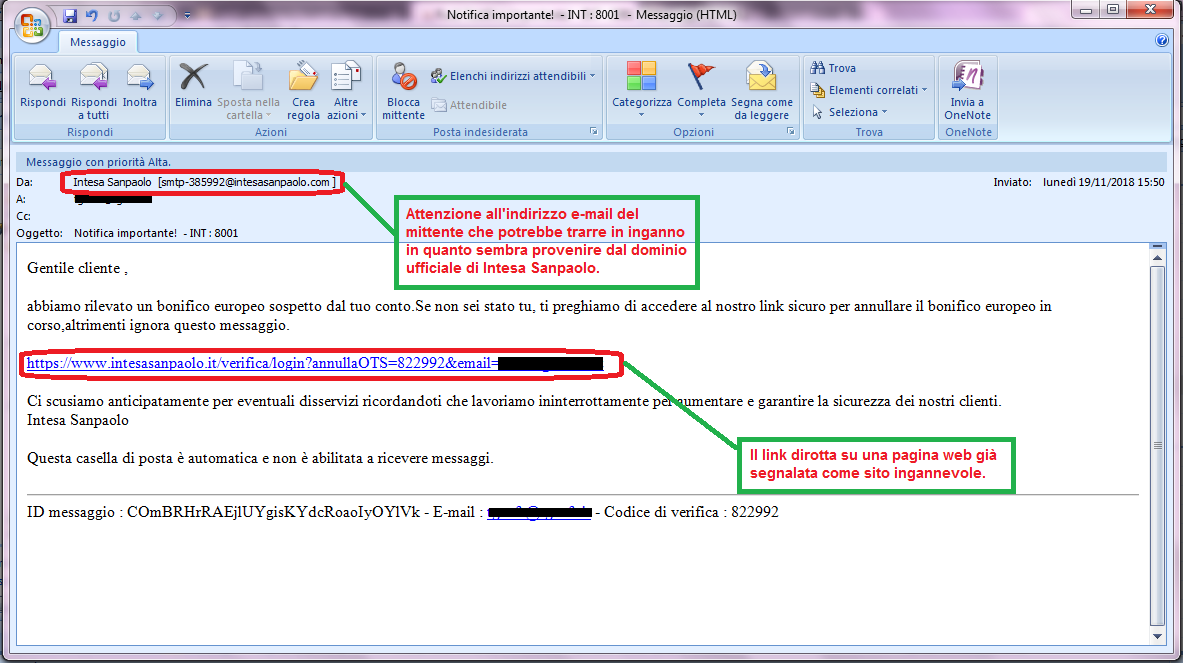Click the sentence starting 'Ci scusiamo anticipatamente'
The height and width of the screenshot is (663, 1183).
pos(514,401)
